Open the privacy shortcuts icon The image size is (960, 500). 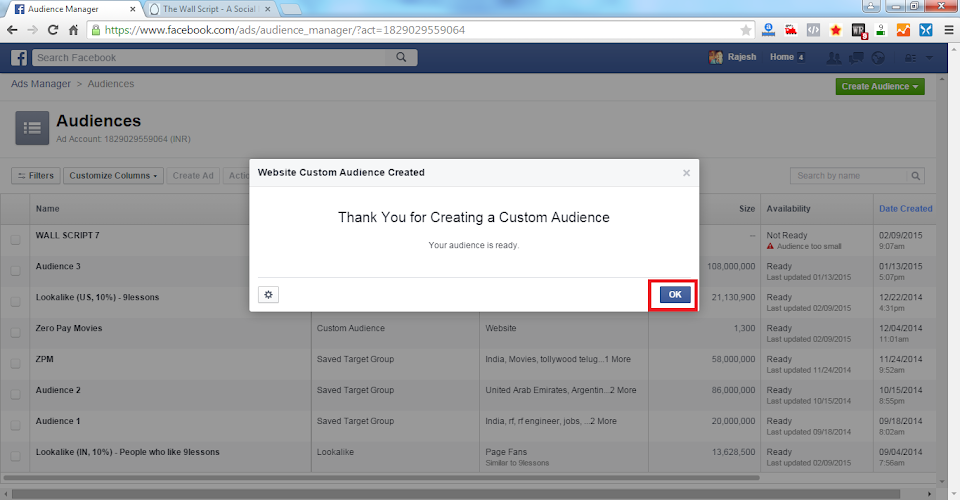coord(910,58)
